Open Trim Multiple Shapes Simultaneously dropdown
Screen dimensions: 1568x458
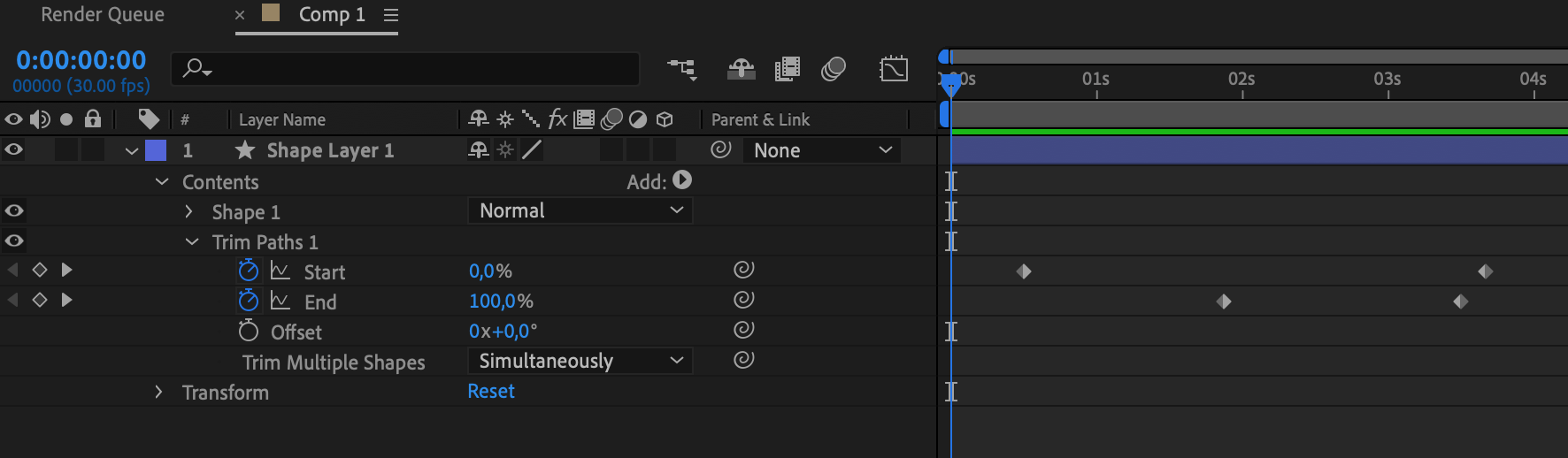pos(580,361)
